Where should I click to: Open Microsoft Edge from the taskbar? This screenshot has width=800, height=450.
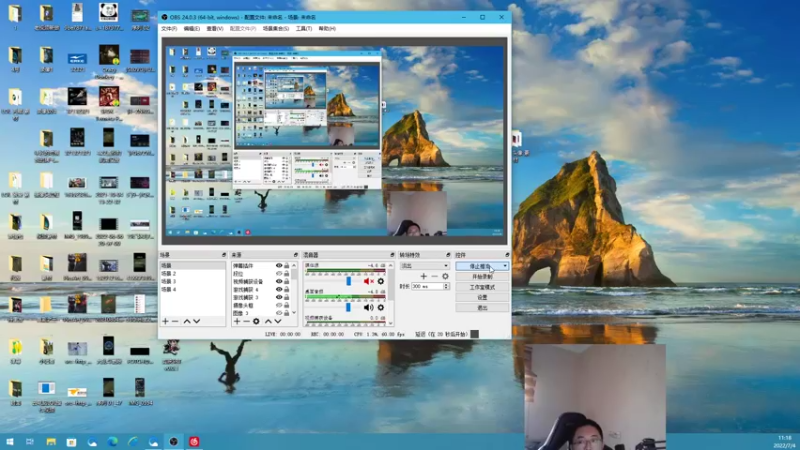point(112,442)
